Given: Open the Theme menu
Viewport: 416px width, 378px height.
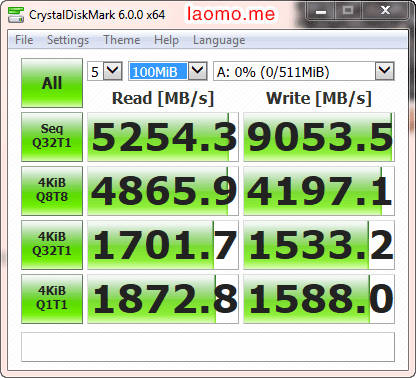Looking at the screenshot, I should point(122,40).
